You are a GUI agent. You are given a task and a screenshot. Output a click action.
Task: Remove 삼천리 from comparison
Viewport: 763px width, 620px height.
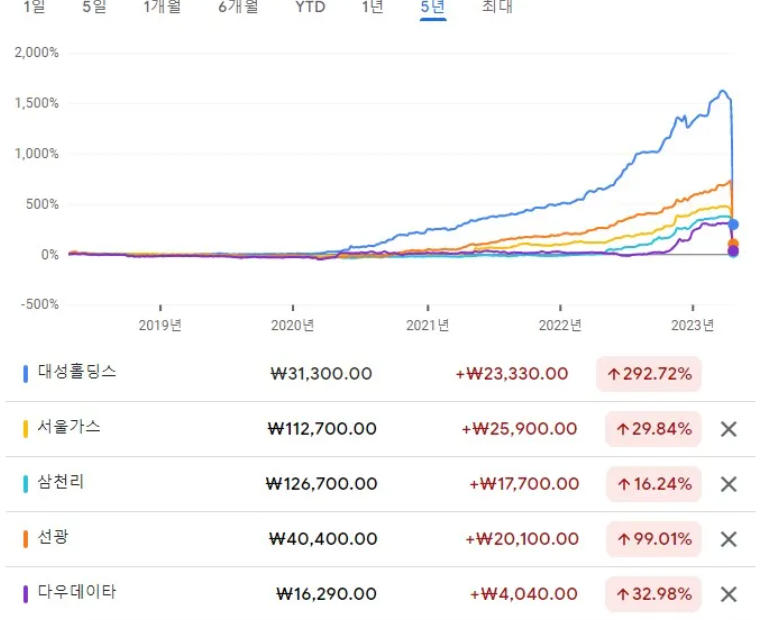click(x=728, y=484)
